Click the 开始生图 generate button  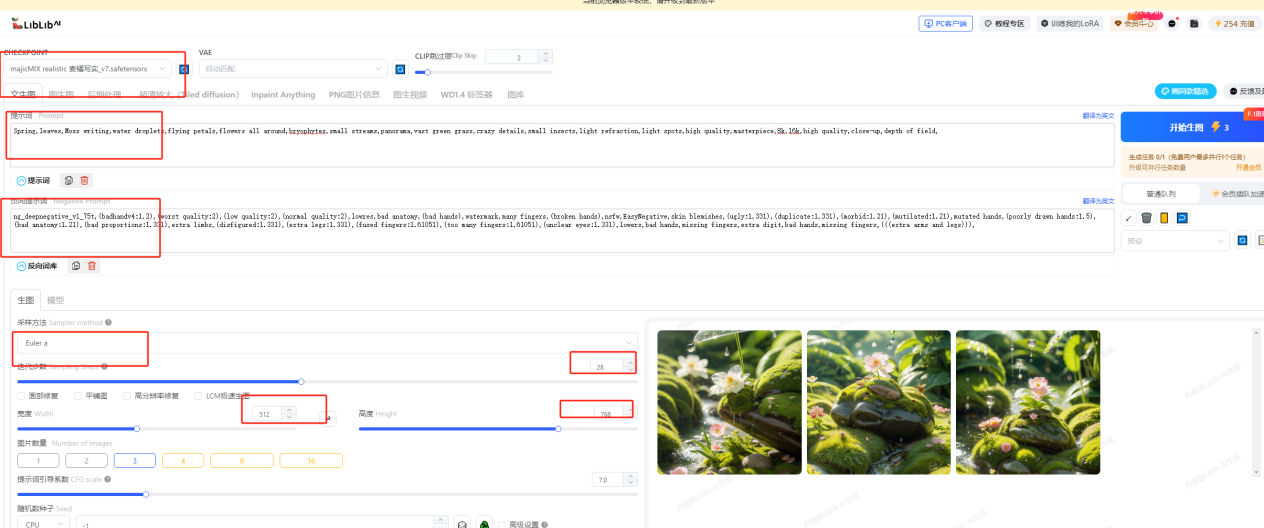1192,127
